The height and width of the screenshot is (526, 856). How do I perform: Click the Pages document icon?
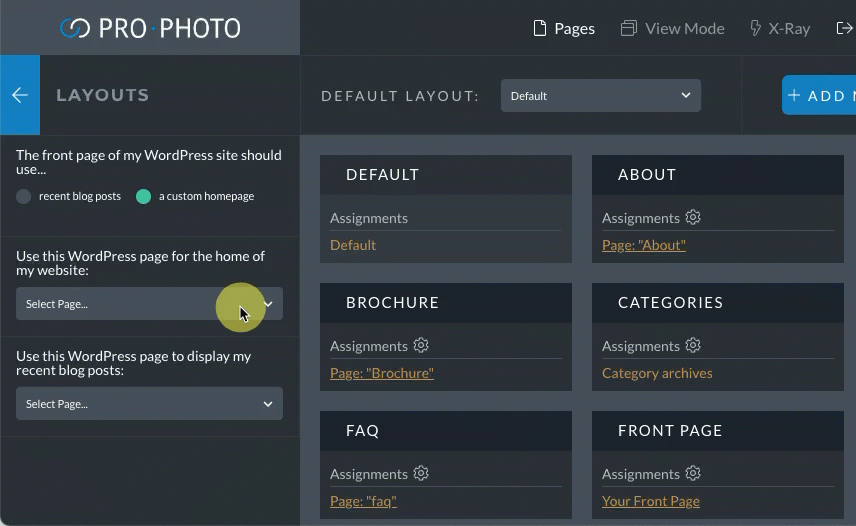pos(539,28)
